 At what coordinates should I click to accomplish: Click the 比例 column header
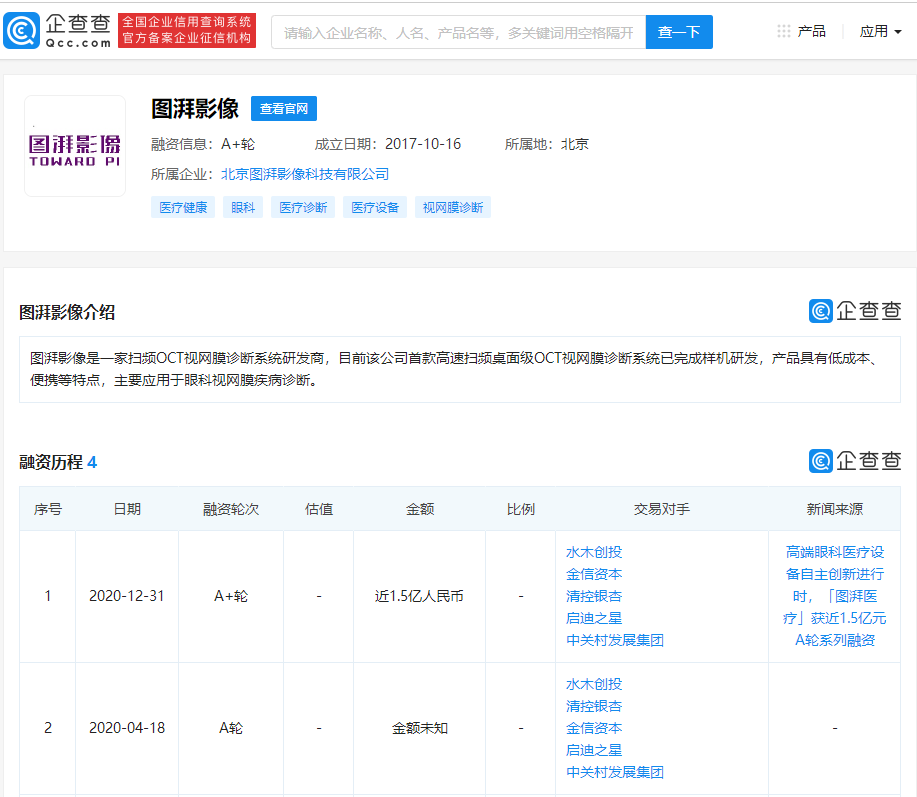(x=520, y=509)
